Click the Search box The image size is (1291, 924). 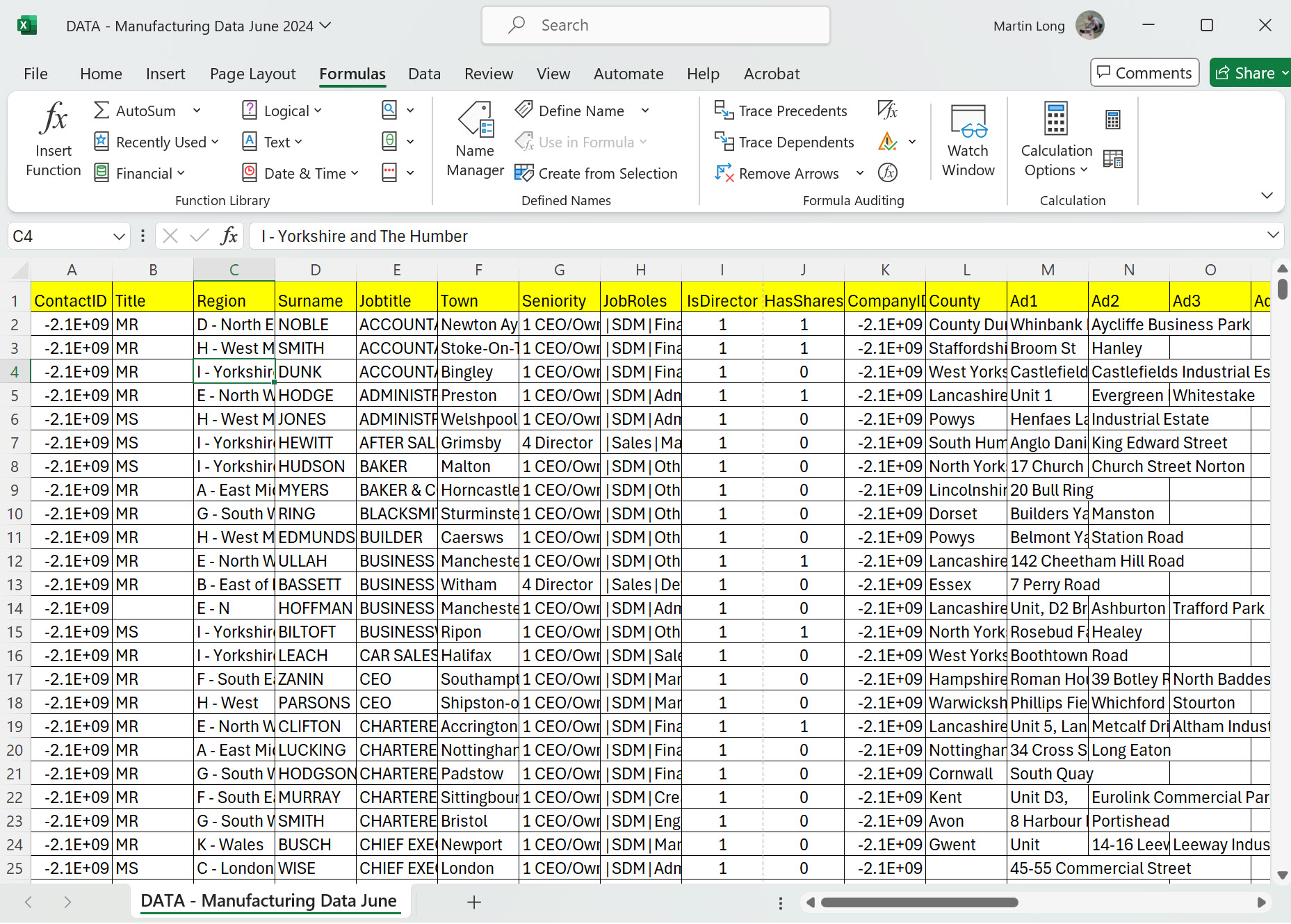coord(656,26)
